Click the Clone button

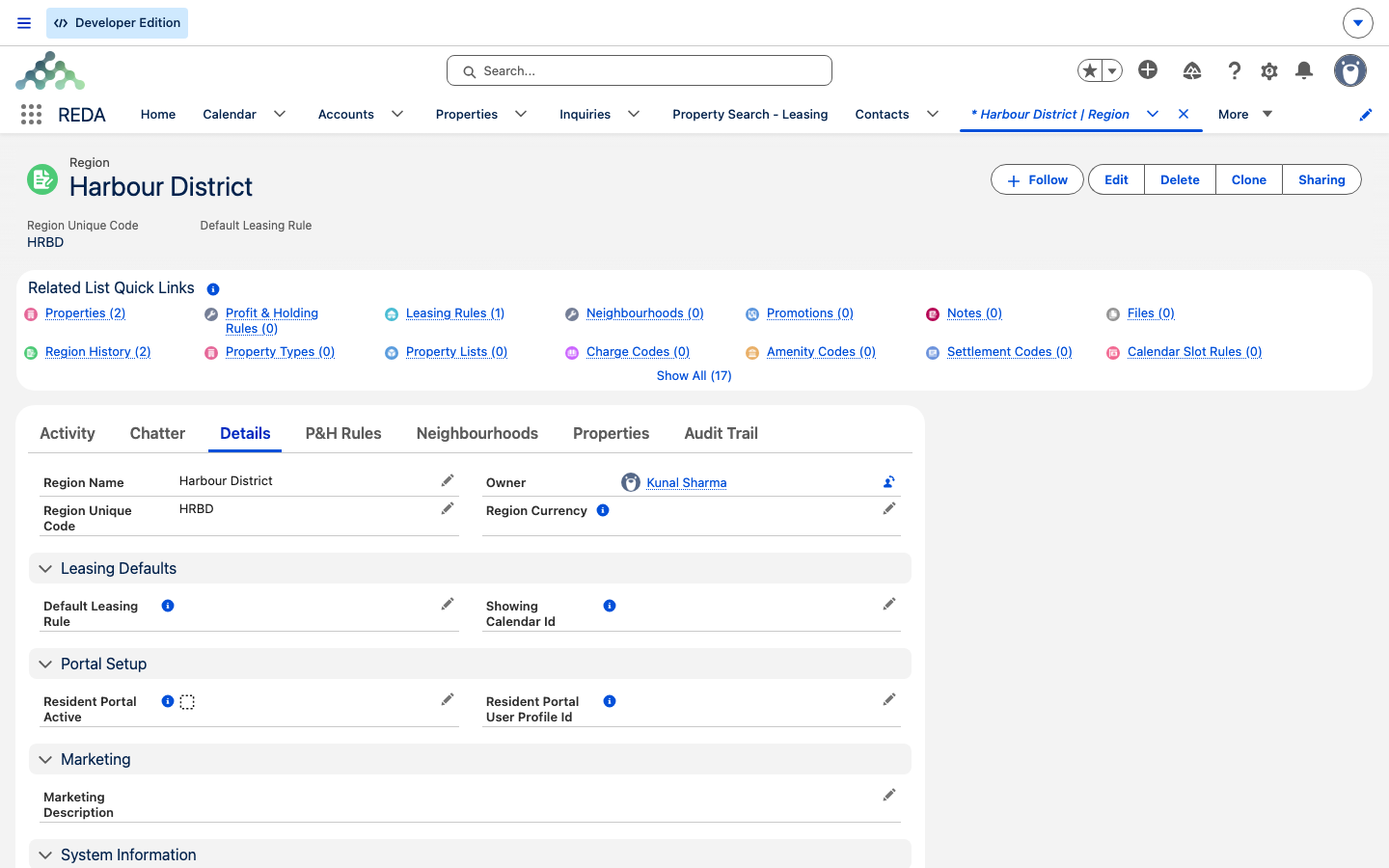coord(1249,180)
